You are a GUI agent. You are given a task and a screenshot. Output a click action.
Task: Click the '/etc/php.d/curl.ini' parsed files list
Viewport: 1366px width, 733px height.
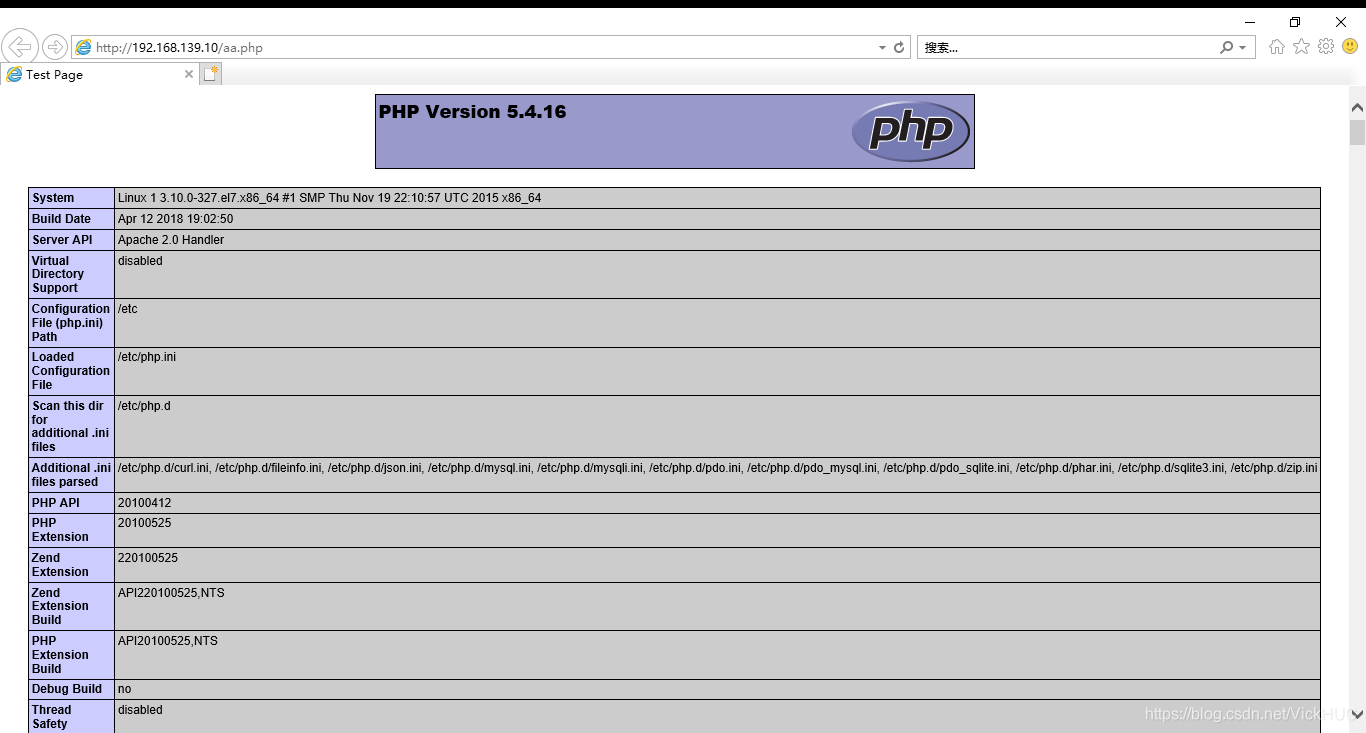(x=717, y=468)
